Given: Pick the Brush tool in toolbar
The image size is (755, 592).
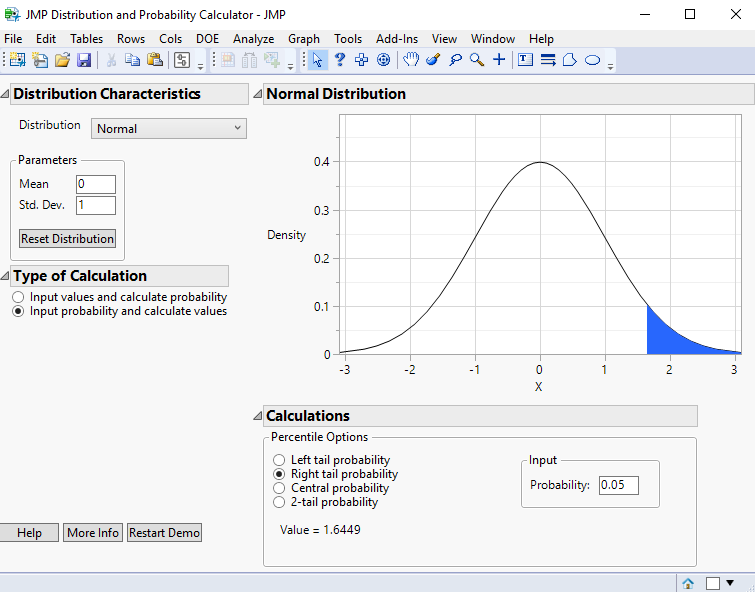Looking at the screenshot, I should [433, 60].
